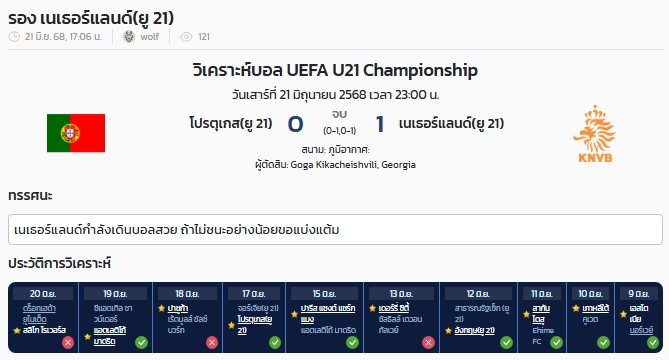
Task: Click green check on 11 มิ.ย. card
Action: click(556, 343)
